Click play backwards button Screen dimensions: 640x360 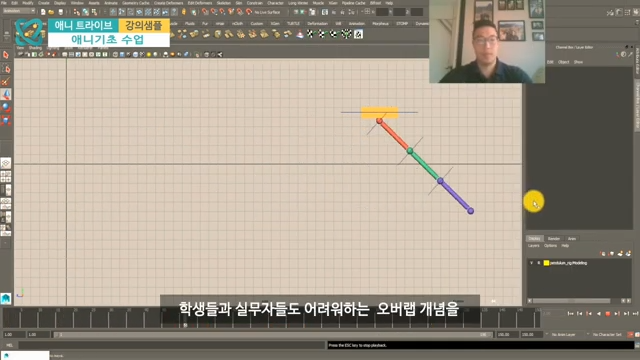[598, 313]
